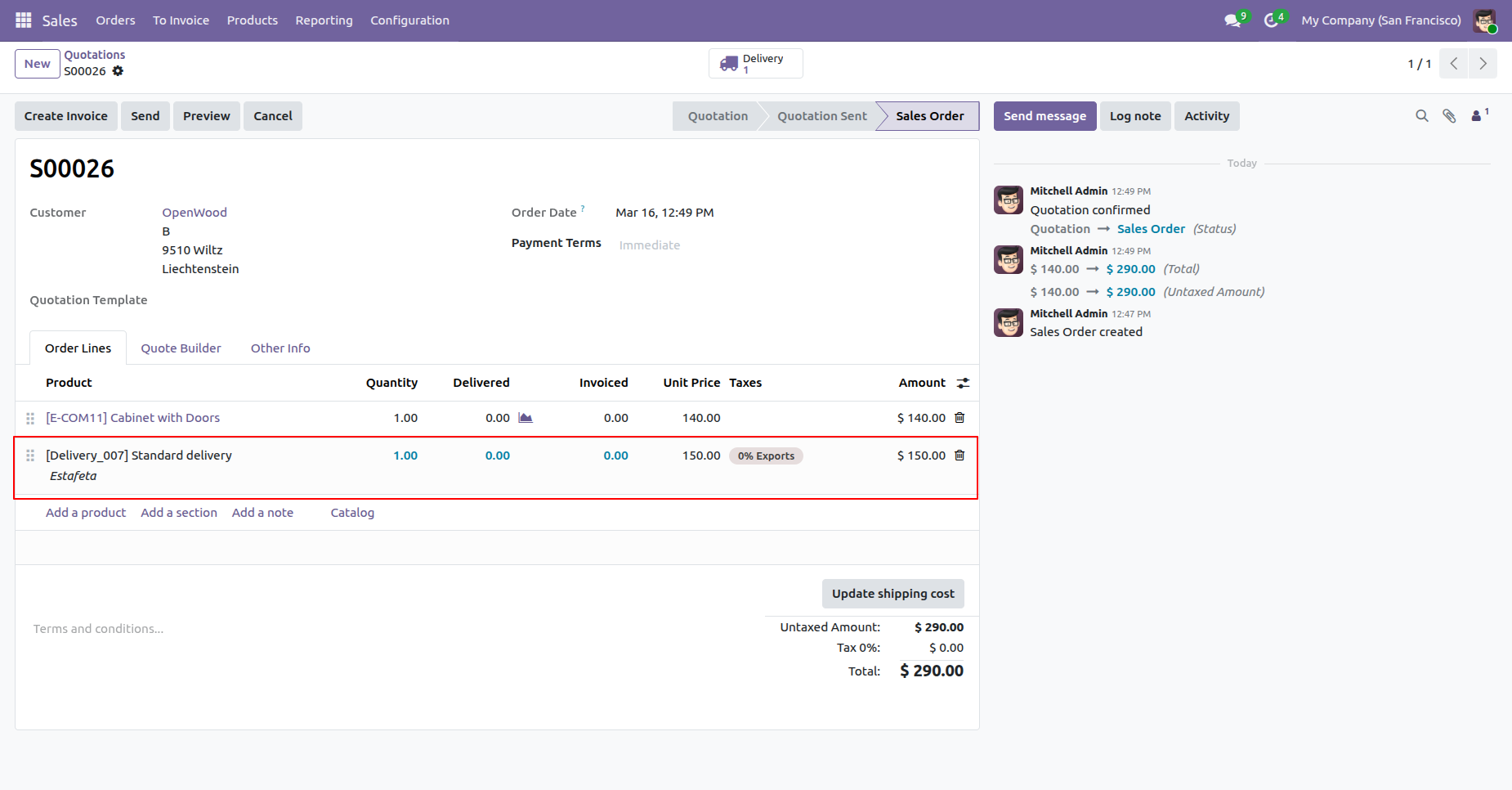Screen dimensions: 1512x790
Task: Click the Create Invoice button
Action: click(x=66, y=116)
